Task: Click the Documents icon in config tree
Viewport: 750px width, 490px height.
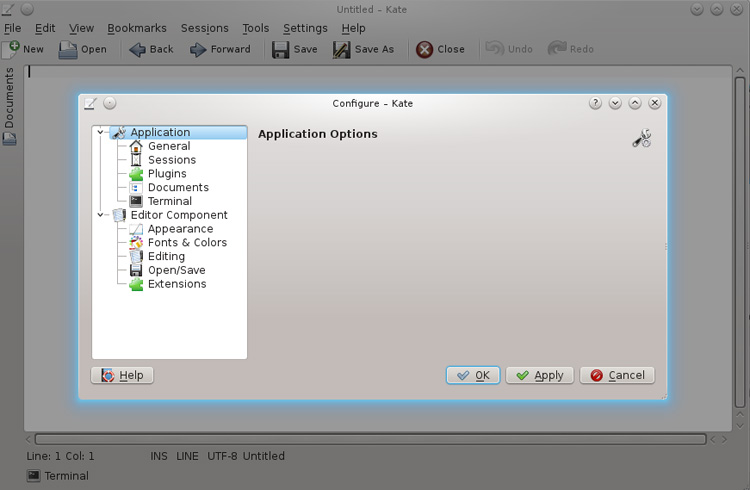Action: tap(136, 188)
